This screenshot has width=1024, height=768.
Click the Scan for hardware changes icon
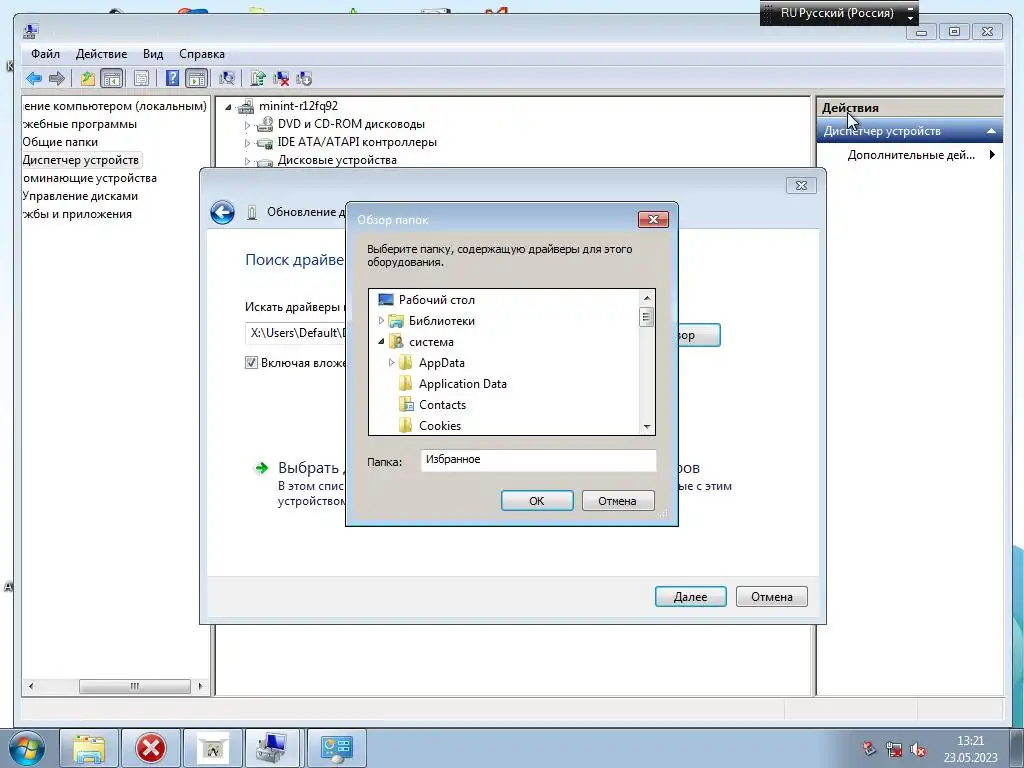tap(227, 79)
